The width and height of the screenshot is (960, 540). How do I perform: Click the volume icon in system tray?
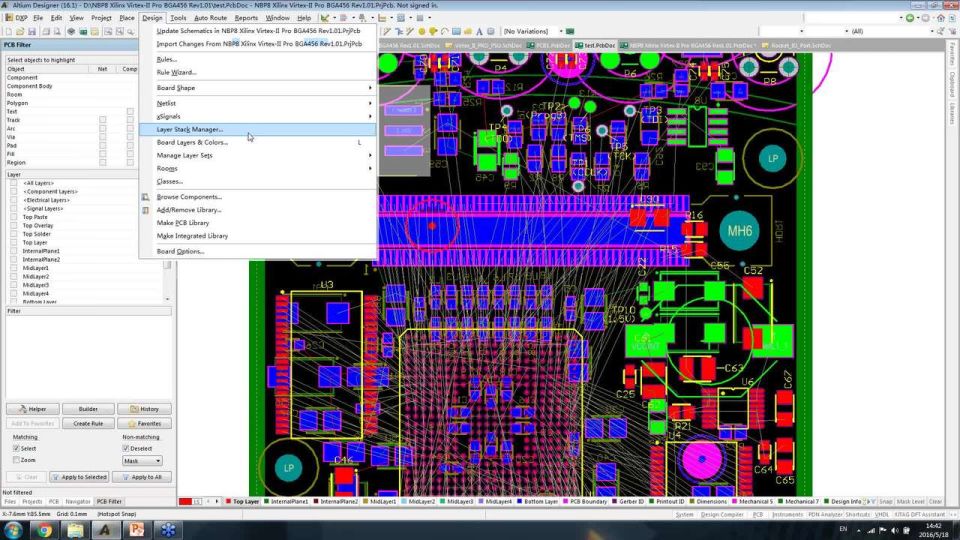(894, 530)
